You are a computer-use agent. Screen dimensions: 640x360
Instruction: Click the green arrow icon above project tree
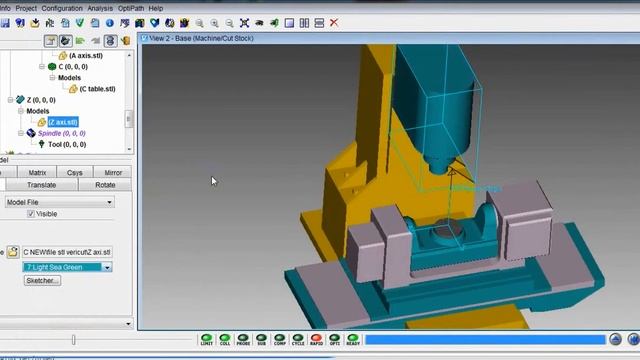click(x=80, y=41)
